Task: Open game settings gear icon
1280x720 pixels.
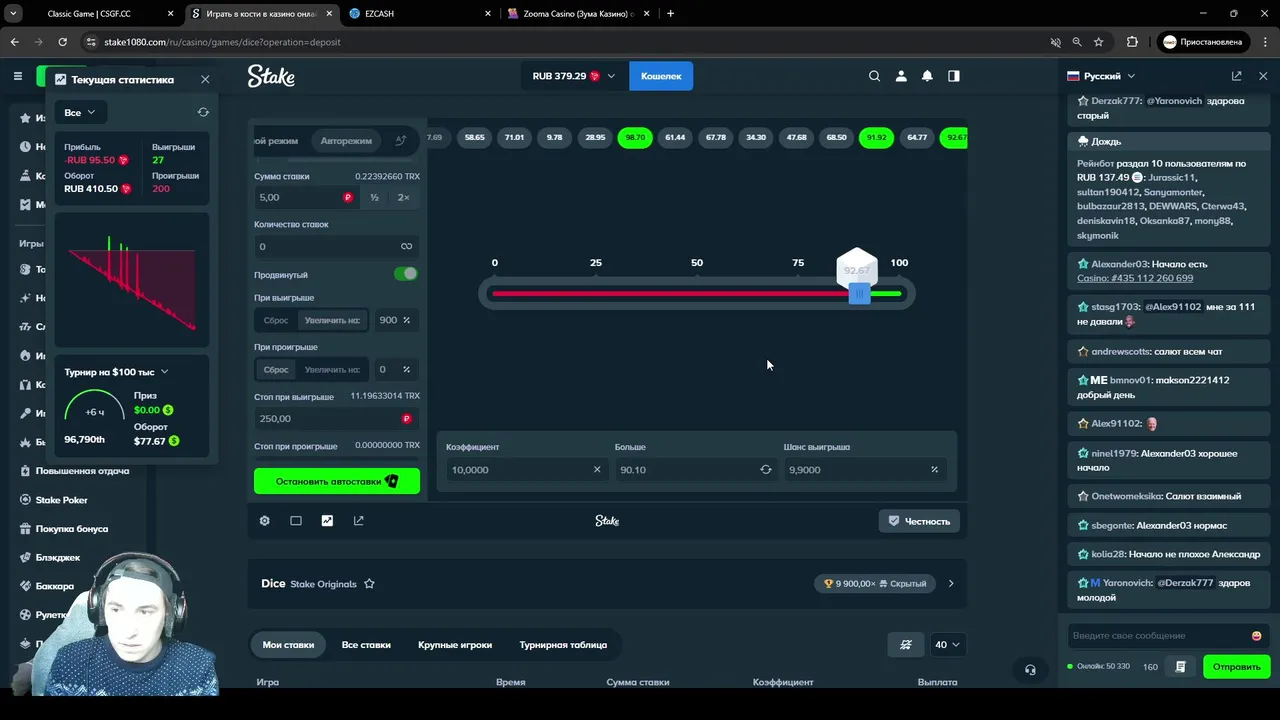Action: (x=265, y=521)
